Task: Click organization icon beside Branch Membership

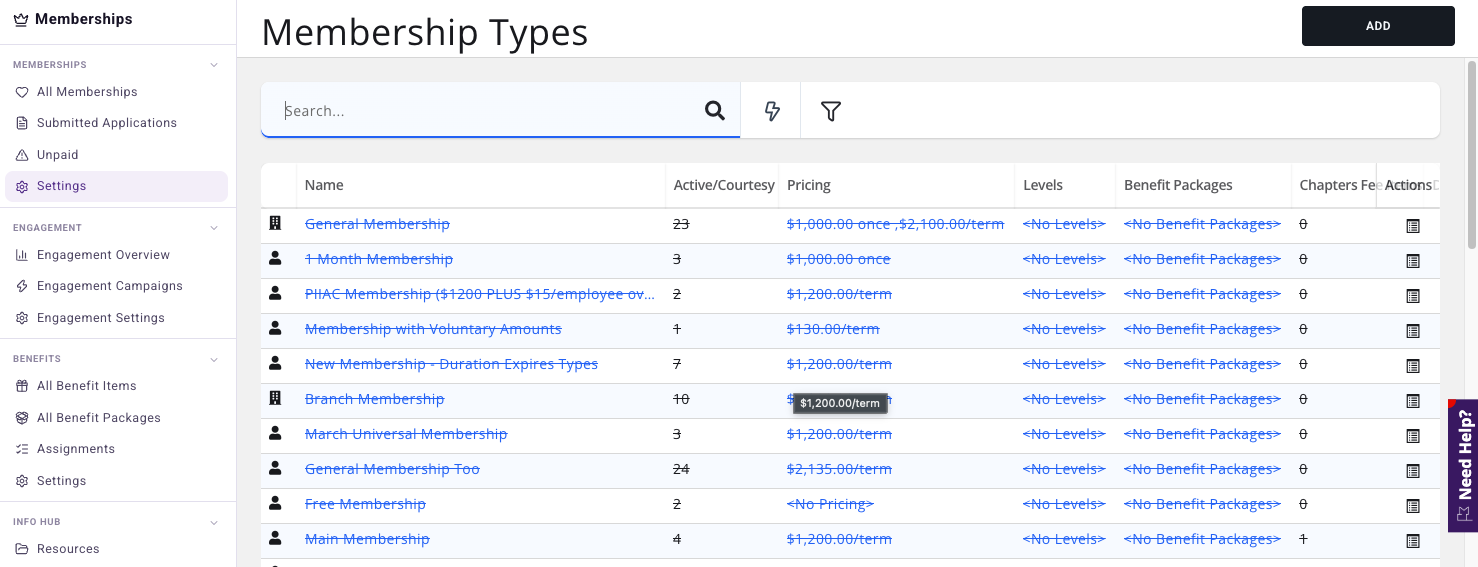Action: [x=275, y=398]
